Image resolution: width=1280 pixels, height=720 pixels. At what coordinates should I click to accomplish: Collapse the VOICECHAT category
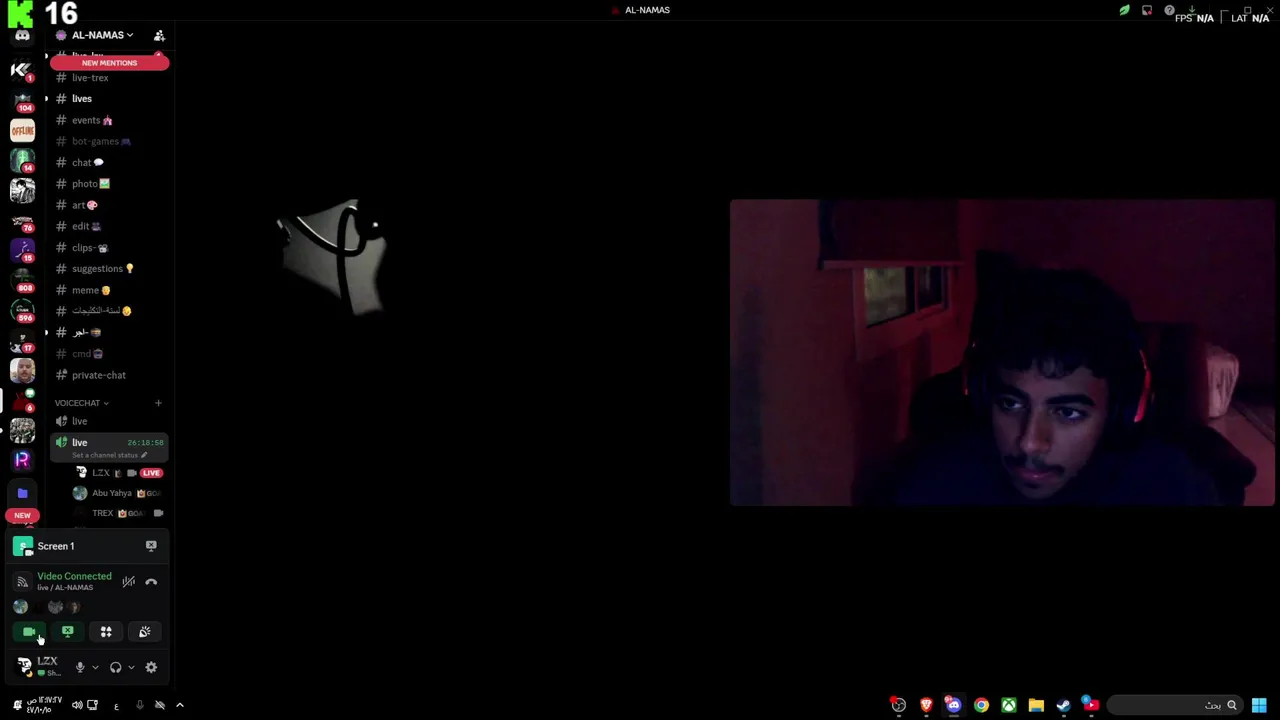[x=81, y=403]
